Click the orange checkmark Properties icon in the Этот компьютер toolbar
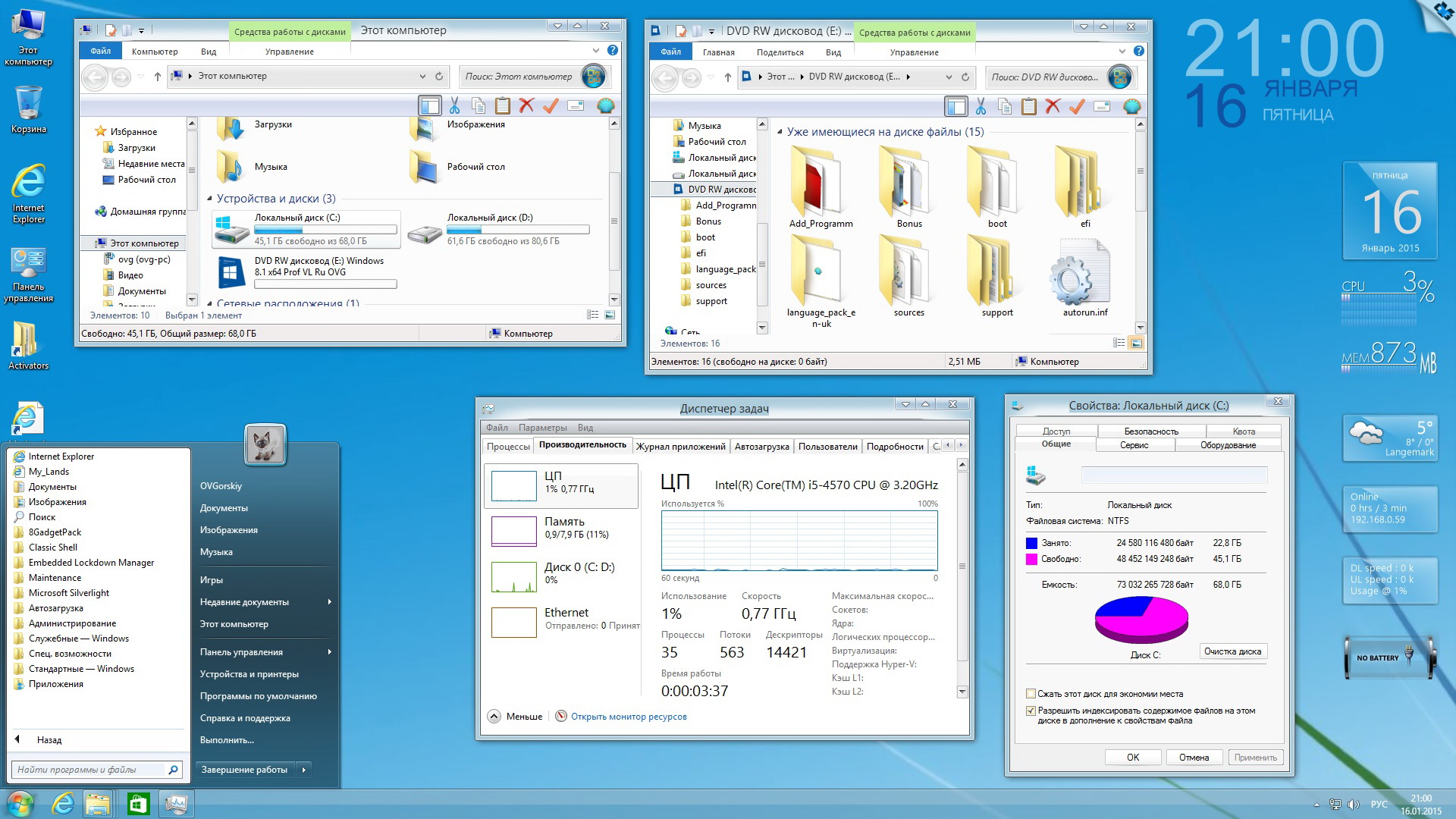 pos(551,106)
